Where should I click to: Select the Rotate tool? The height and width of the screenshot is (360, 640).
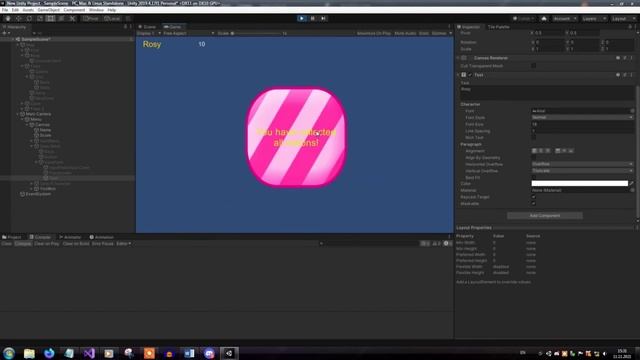coord(29,18)
